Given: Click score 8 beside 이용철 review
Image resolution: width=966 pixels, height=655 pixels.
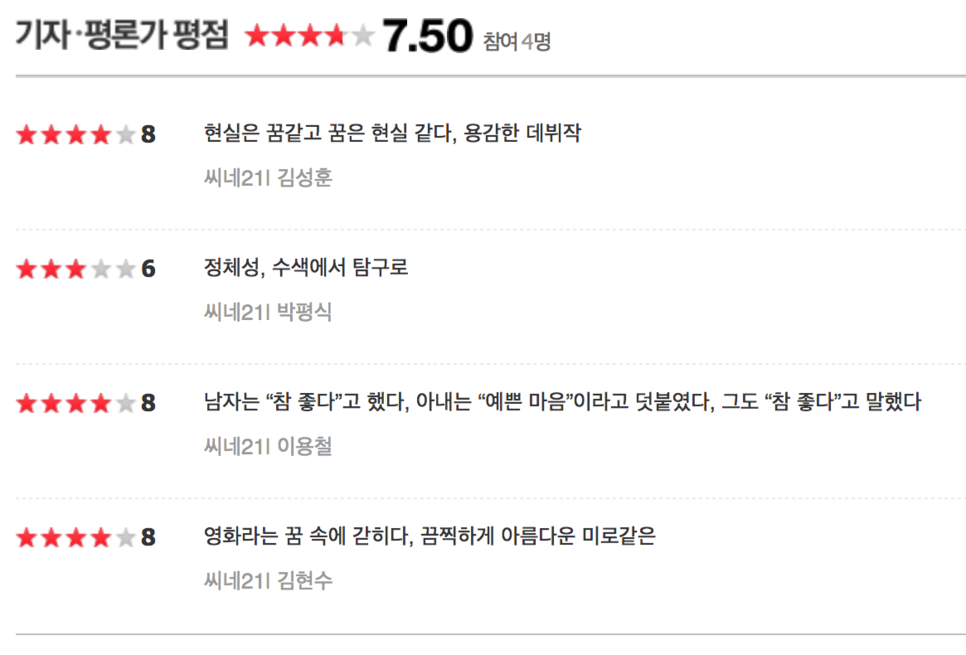Looking at the screenshot, I should click(148, 403).
